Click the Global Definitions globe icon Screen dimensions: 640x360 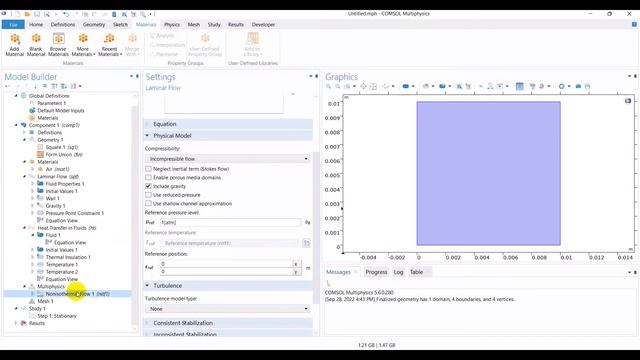(24, 96)
